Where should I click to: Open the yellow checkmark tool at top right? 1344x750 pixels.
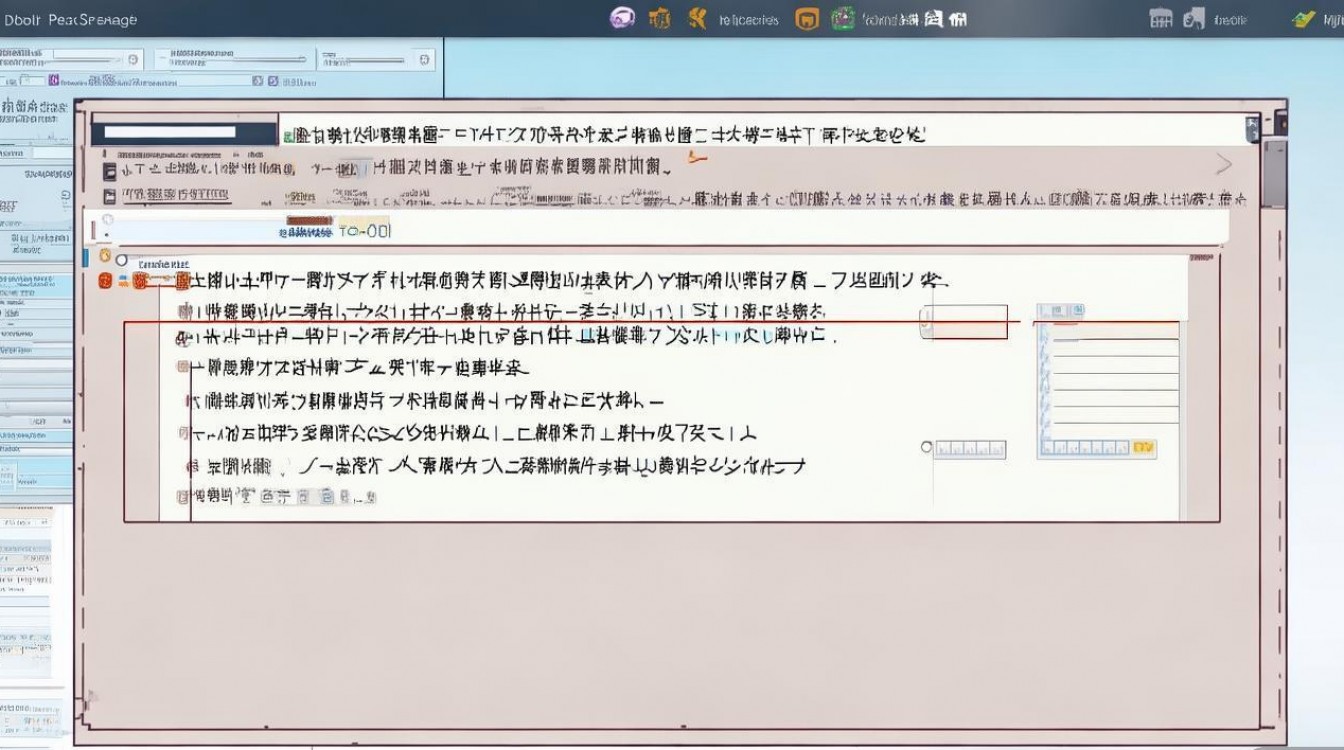tap(1303, 17)
